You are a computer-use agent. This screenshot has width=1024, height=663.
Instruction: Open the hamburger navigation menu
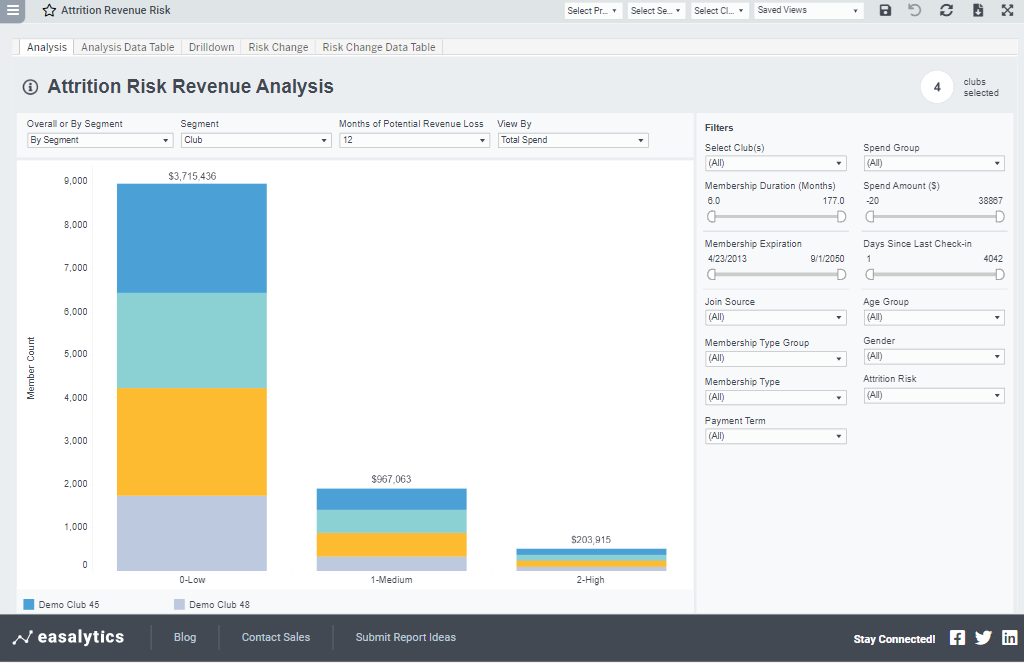(13, 10)
